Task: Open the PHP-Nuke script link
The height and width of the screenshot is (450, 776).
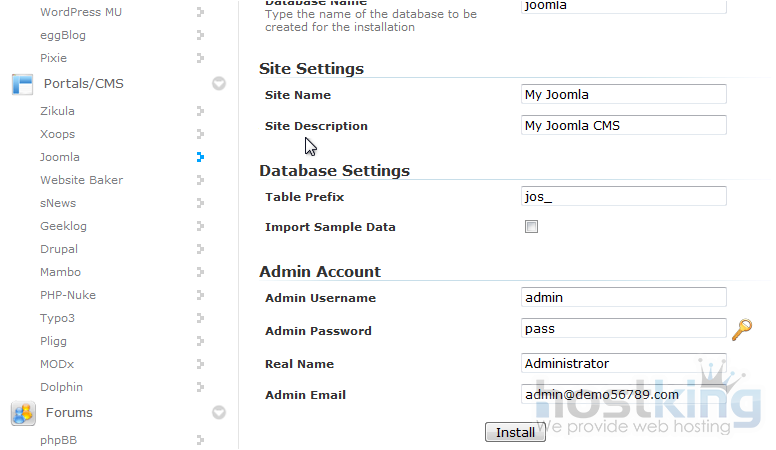Action: (66, 295)
